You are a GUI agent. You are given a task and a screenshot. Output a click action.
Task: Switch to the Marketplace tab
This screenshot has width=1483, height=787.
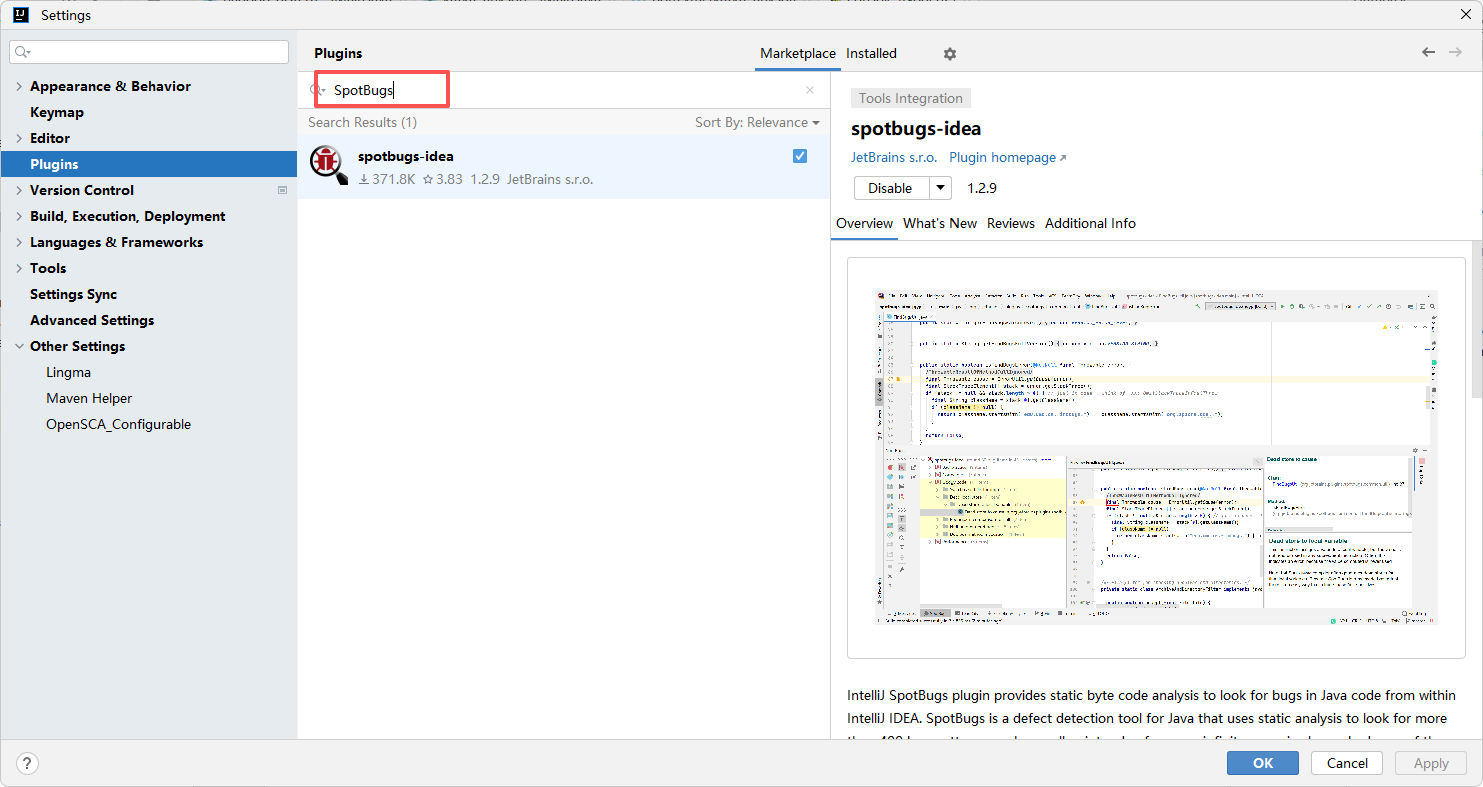[x=798, y=53]
